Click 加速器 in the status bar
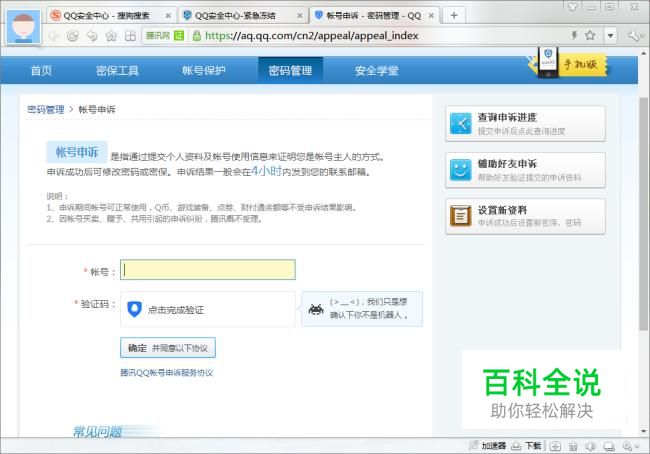650x454 pixels. pyautogui.click(x=488, y=446)
